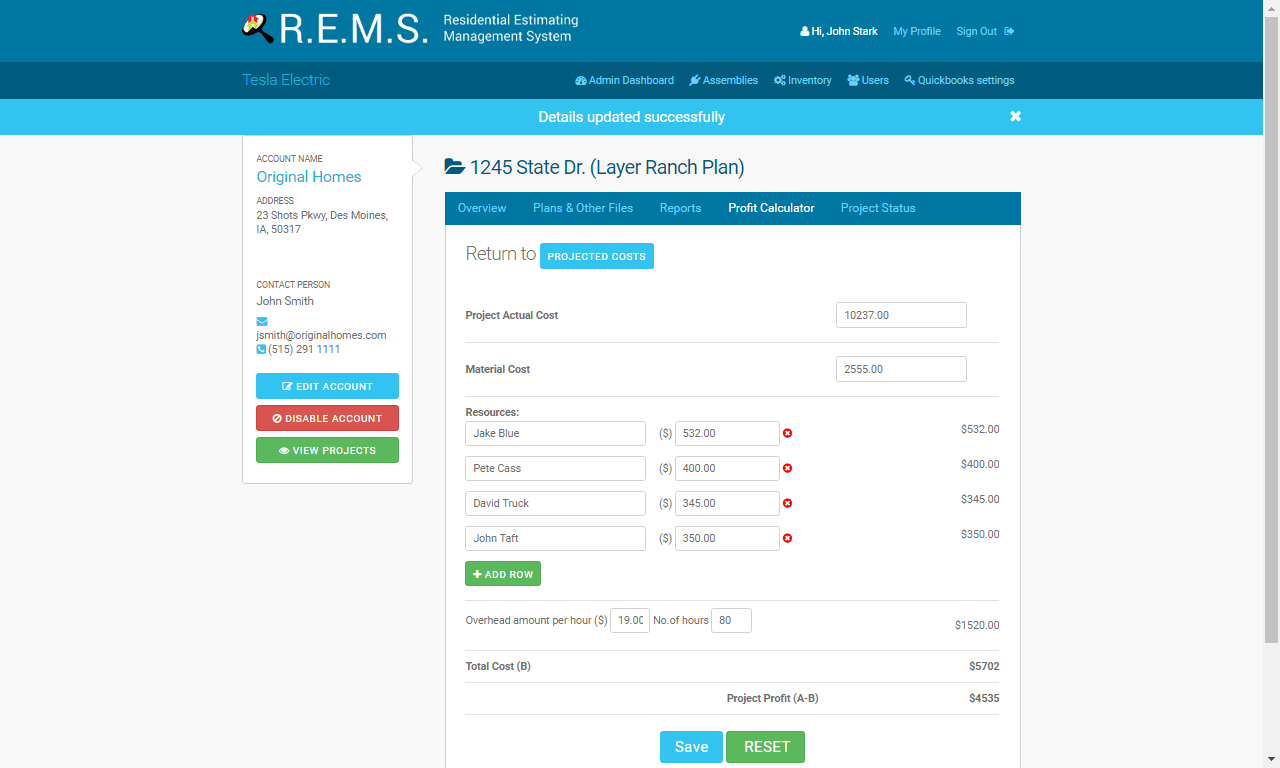Remove the Jake Blue resource row
Image resolution: width=1280 pixels, height=768 pixels.
787,433
